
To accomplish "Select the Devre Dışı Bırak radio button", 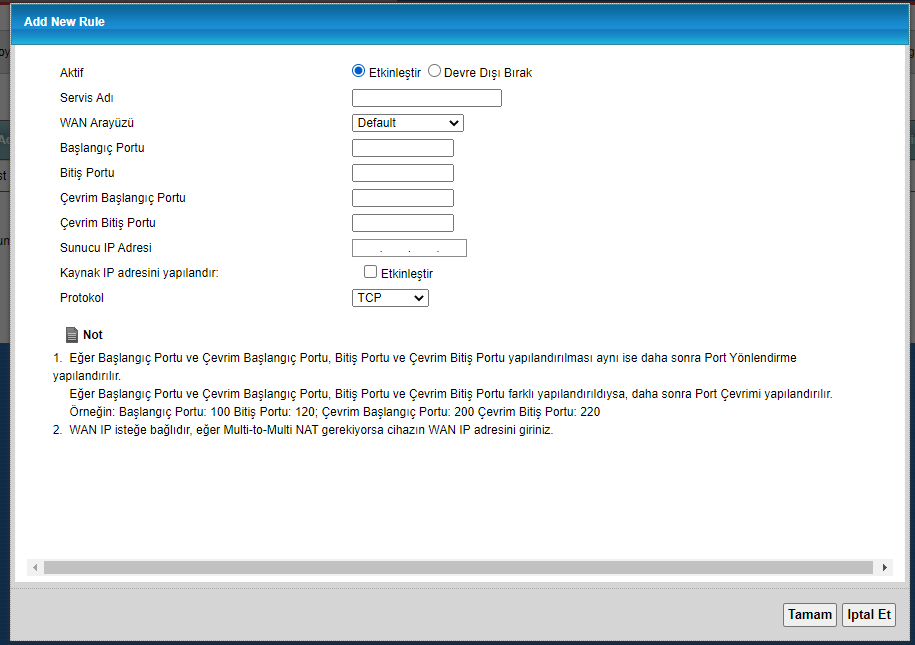I will [x=434, y=72].
